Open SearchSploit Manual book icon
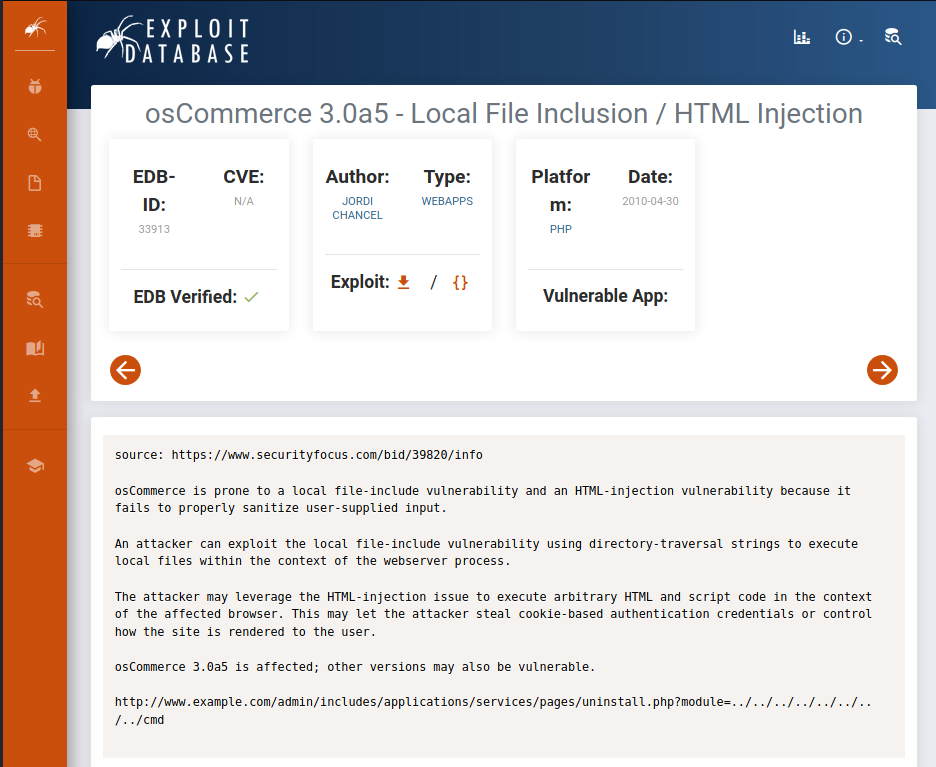 35,348
